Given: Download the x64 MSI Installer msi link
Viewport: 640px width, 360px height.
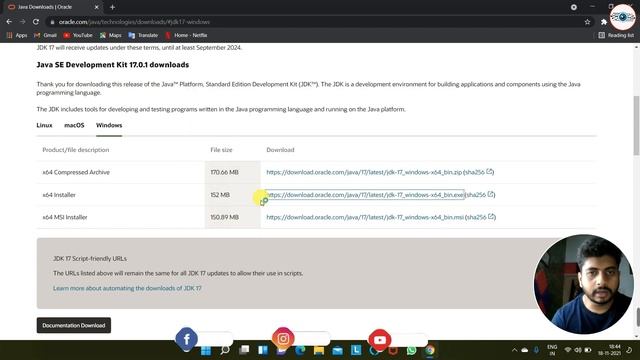Looking at the screenshot, I should click(x=365, y=217).
